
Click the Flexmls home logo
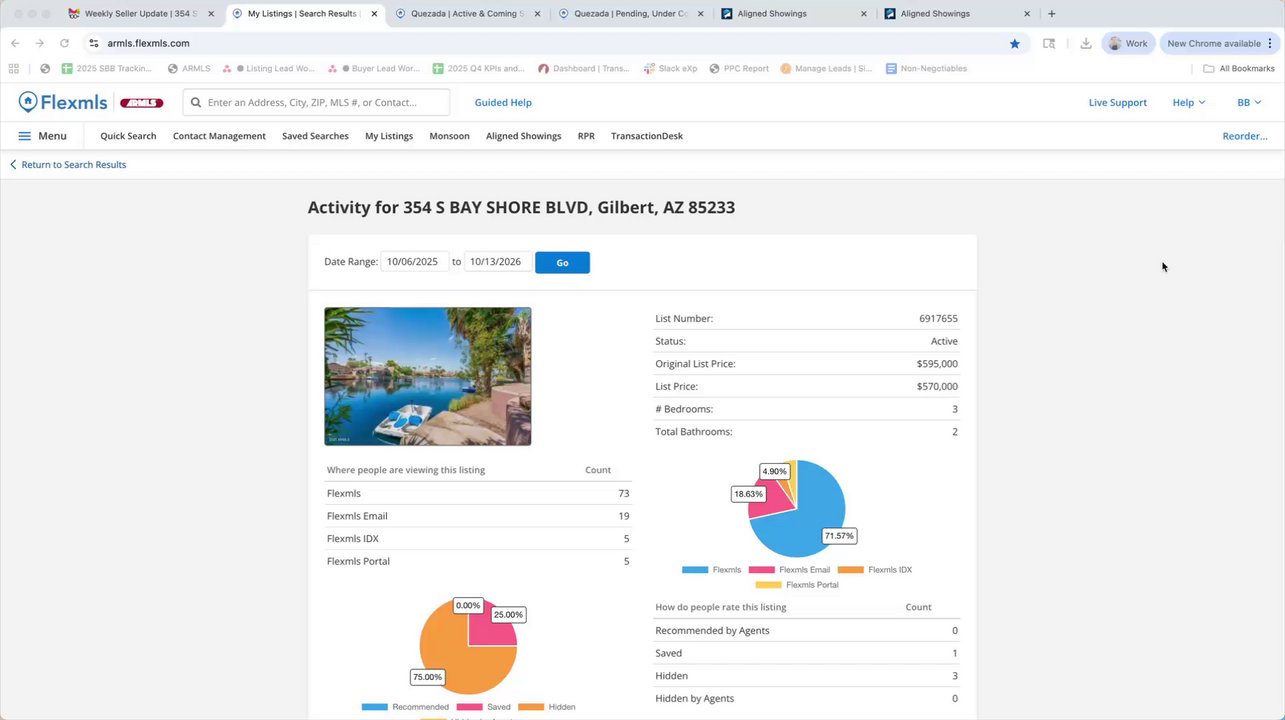(62, 102)
